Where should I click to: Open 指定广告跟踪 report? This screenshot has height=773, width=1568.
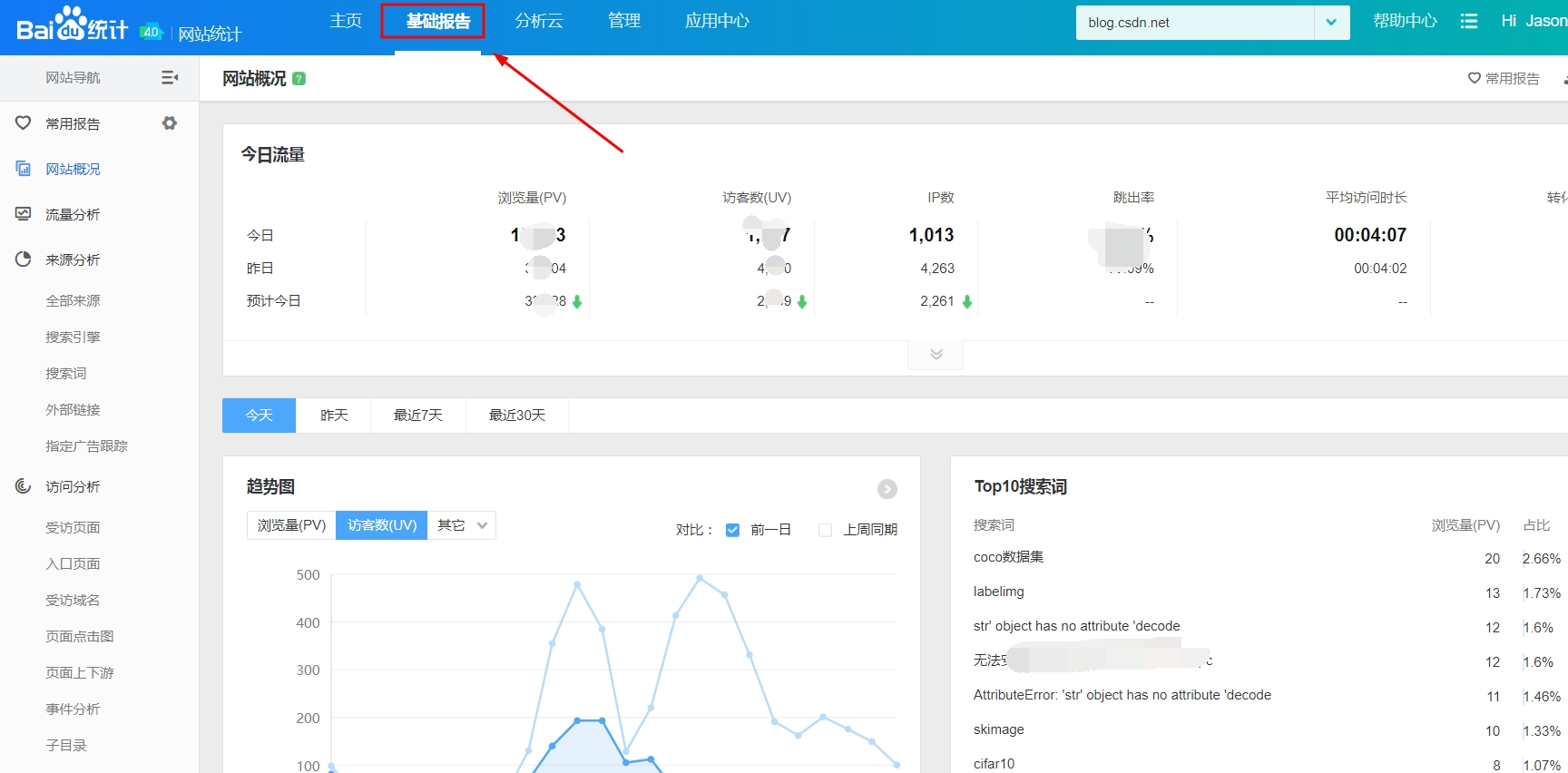pos(87,445)
